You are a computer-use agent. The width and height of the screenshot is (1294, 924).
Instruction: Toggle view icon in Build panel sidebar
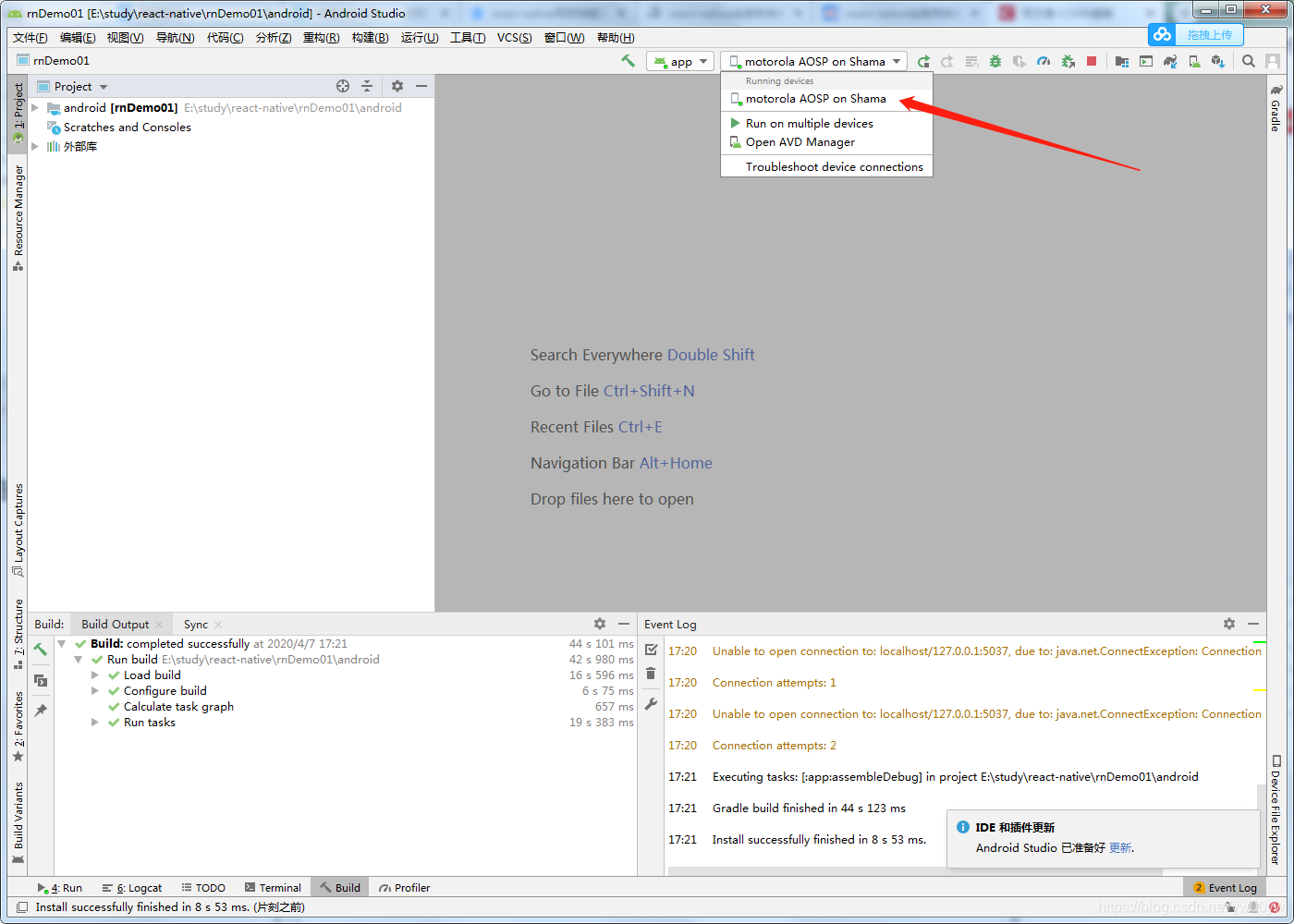pyautogui.click(x=41, y=680)
